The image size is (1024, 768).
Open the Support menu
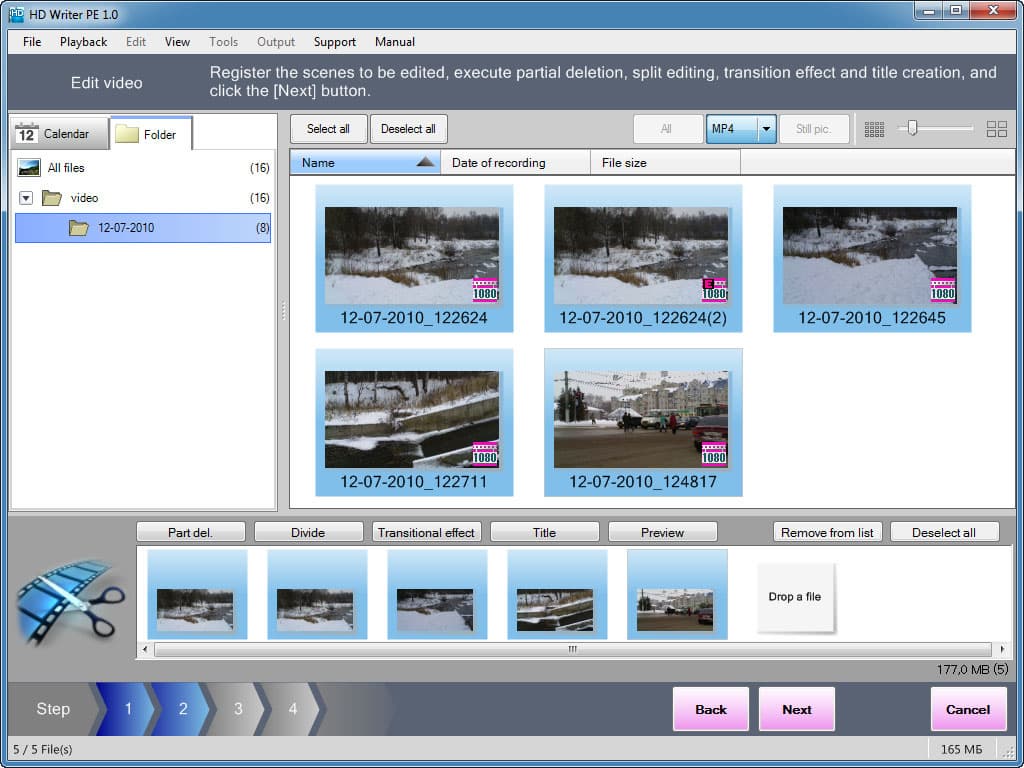pos(334,42)
